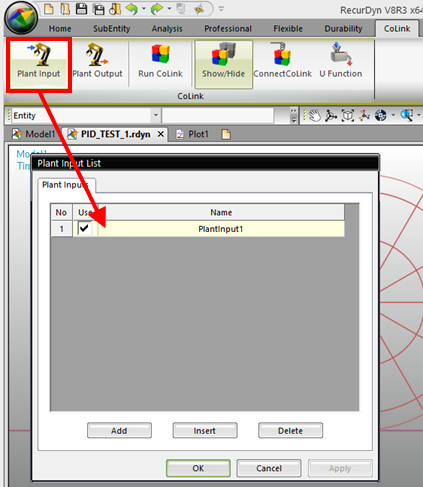Viewport: 423px width, 487px height.
Task: Open the Plot1 document tab
Action: pos(193,134)
